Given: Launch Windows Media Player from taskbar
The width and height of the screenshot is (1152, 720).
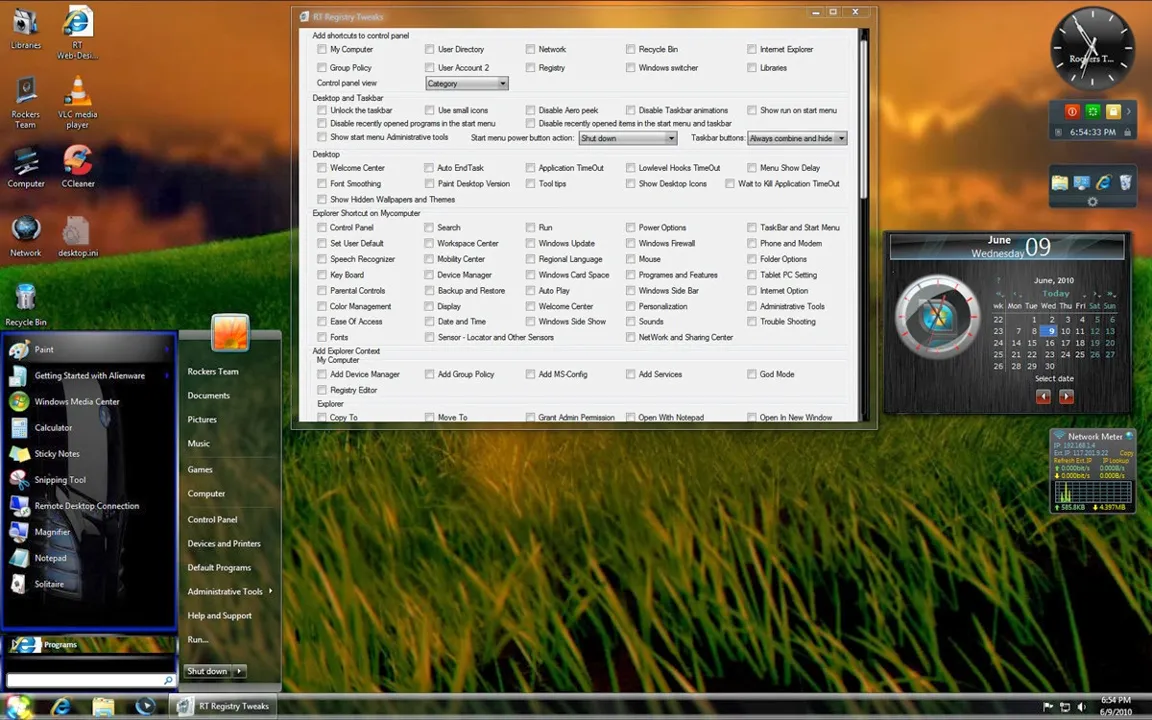Looking at the screenshot, I should 145,706.
